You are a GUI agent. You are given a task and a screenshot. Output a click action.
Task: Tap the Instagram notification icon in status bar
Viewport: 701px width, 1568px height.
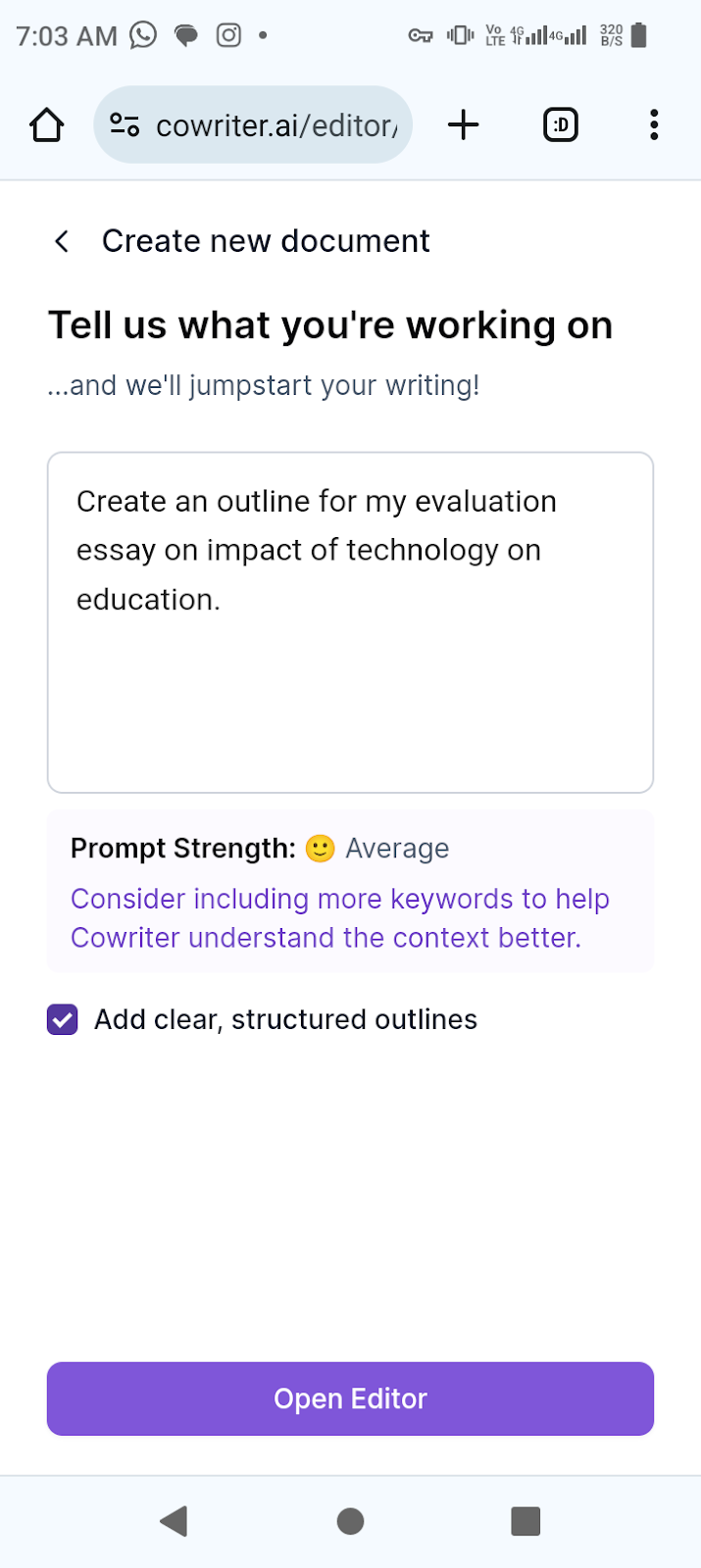click(228, 35)
